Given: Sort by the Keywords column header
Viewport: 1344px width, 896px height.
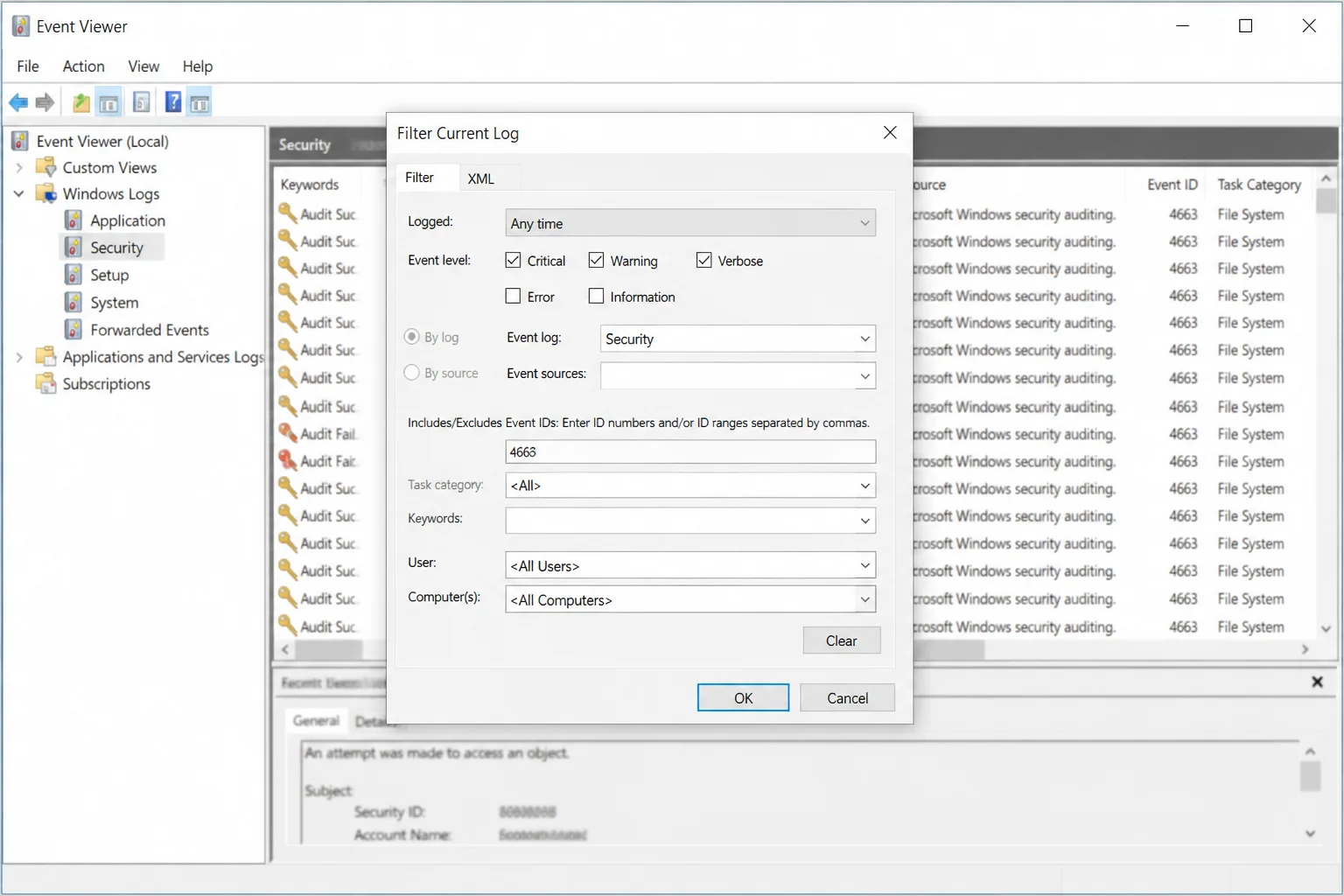Looking at the screenshot, I should [310, 185].
